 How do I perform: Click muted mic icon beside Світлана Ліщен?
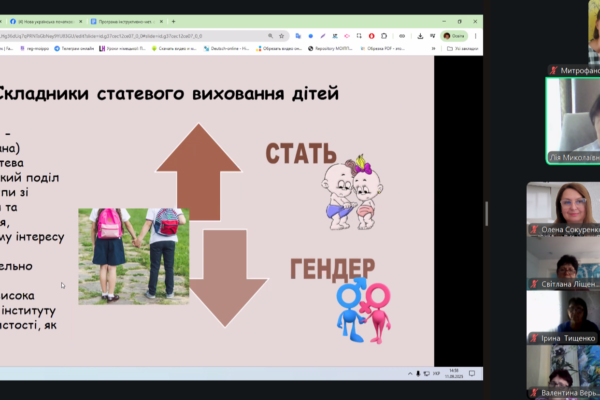click(x=535, y=284)
